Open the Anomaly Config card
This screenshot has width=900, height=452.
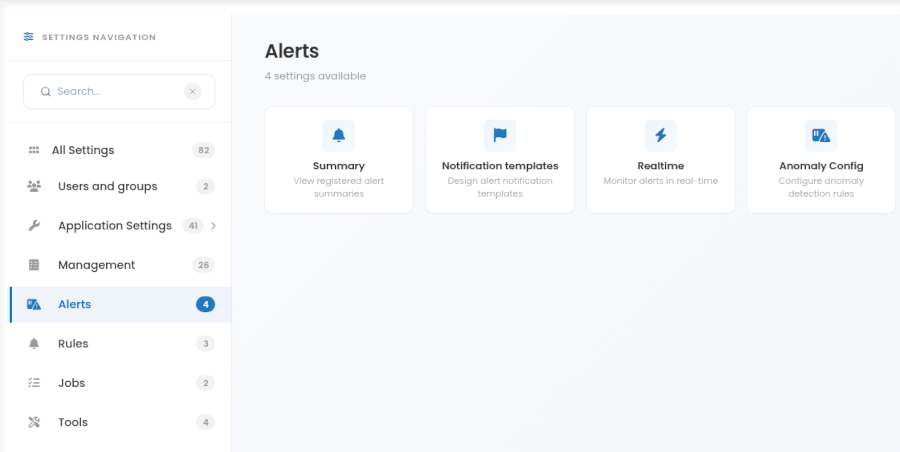coord(821,160)
